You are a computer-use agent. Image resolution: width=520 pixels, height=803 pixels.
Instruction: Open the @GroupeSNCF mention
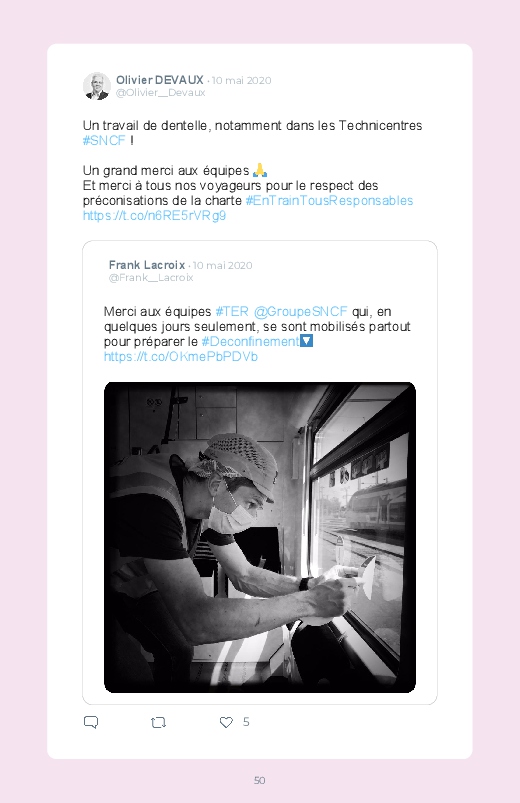(301, 311)
